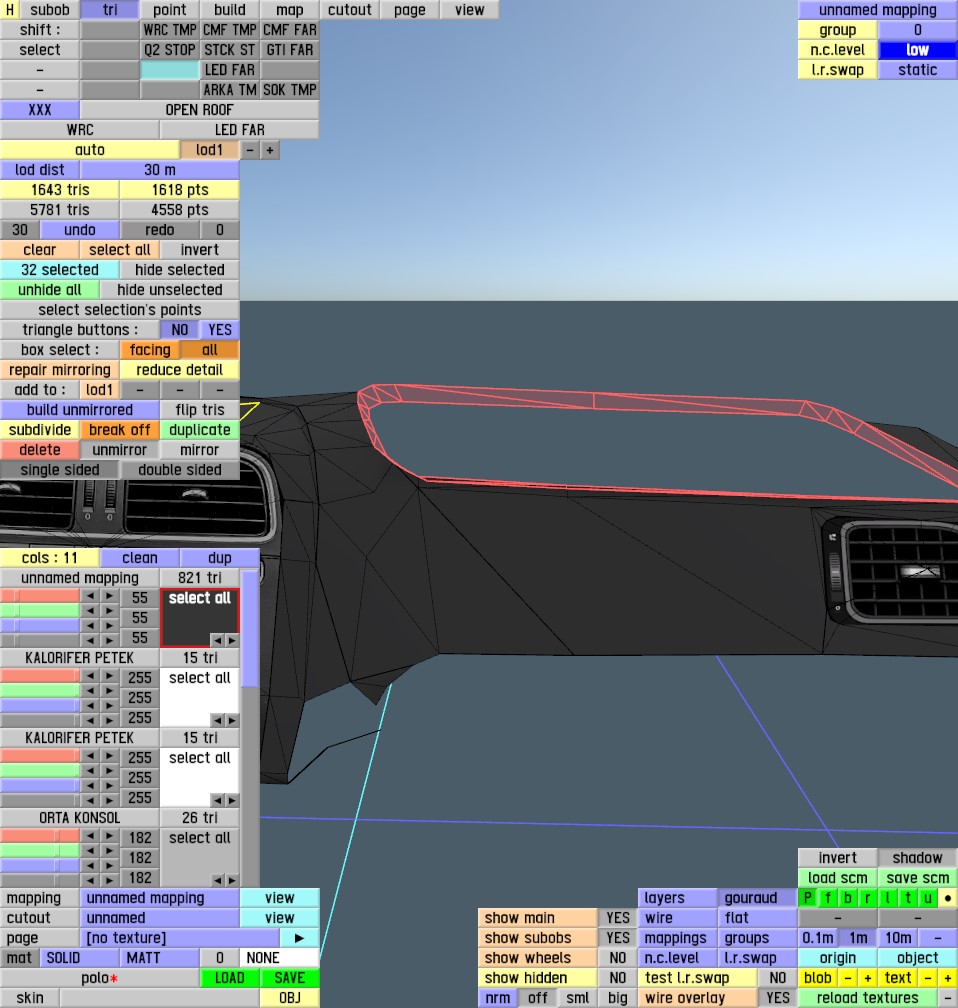The height and width of the screenshot is (1008, 958).
Task: Click hide selected
Action: coord(179,269)
